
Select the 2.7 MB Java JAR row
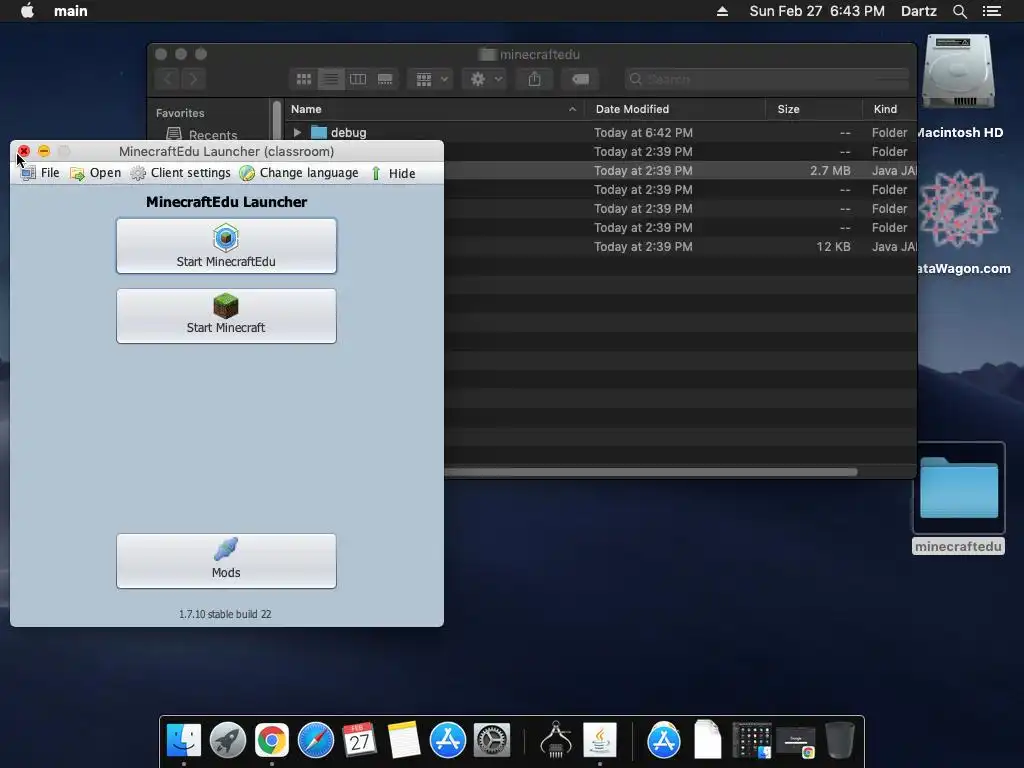(680, 170)
